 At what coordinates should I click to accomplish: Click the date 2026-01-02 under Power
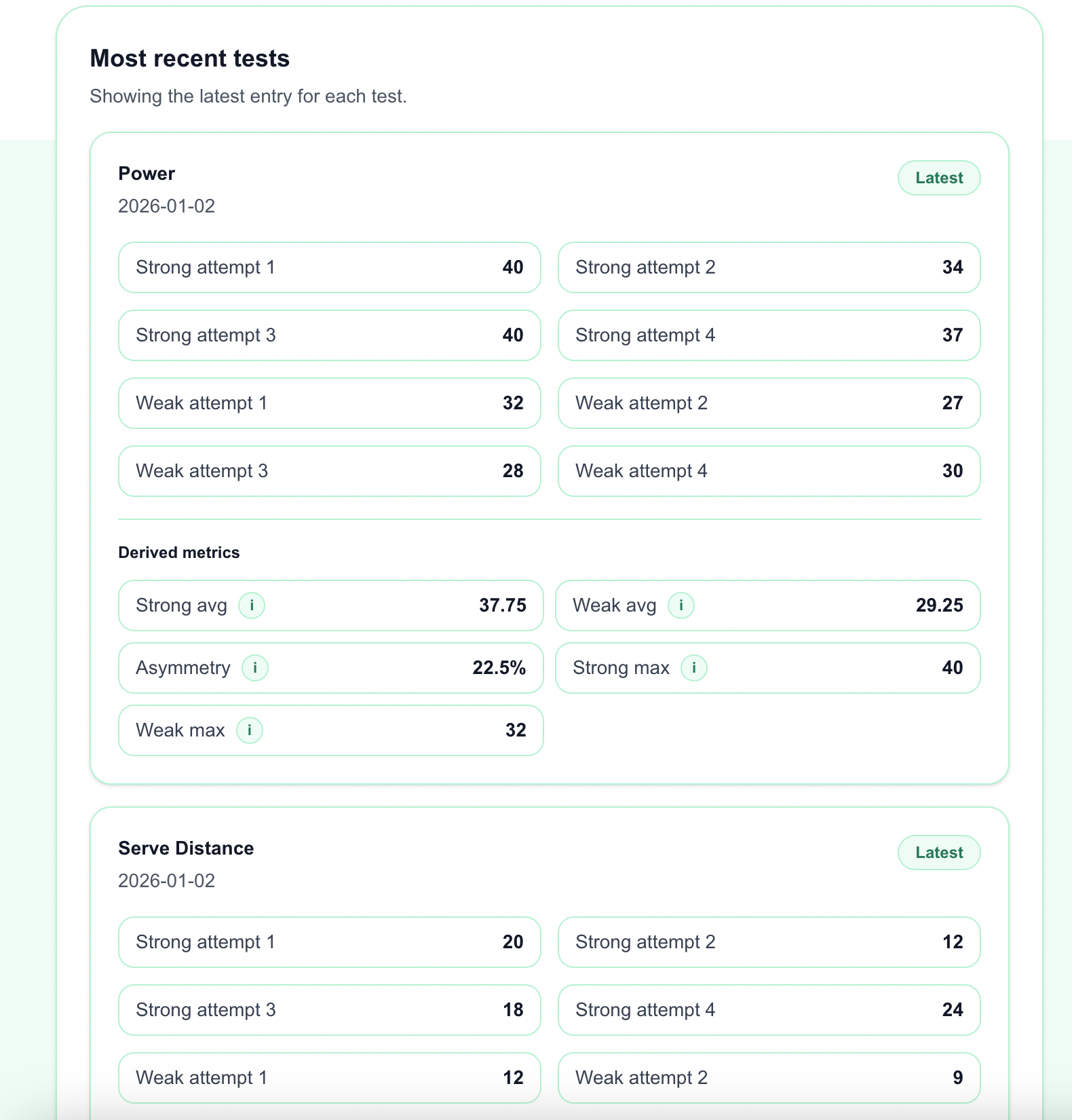tap(166, 206)
